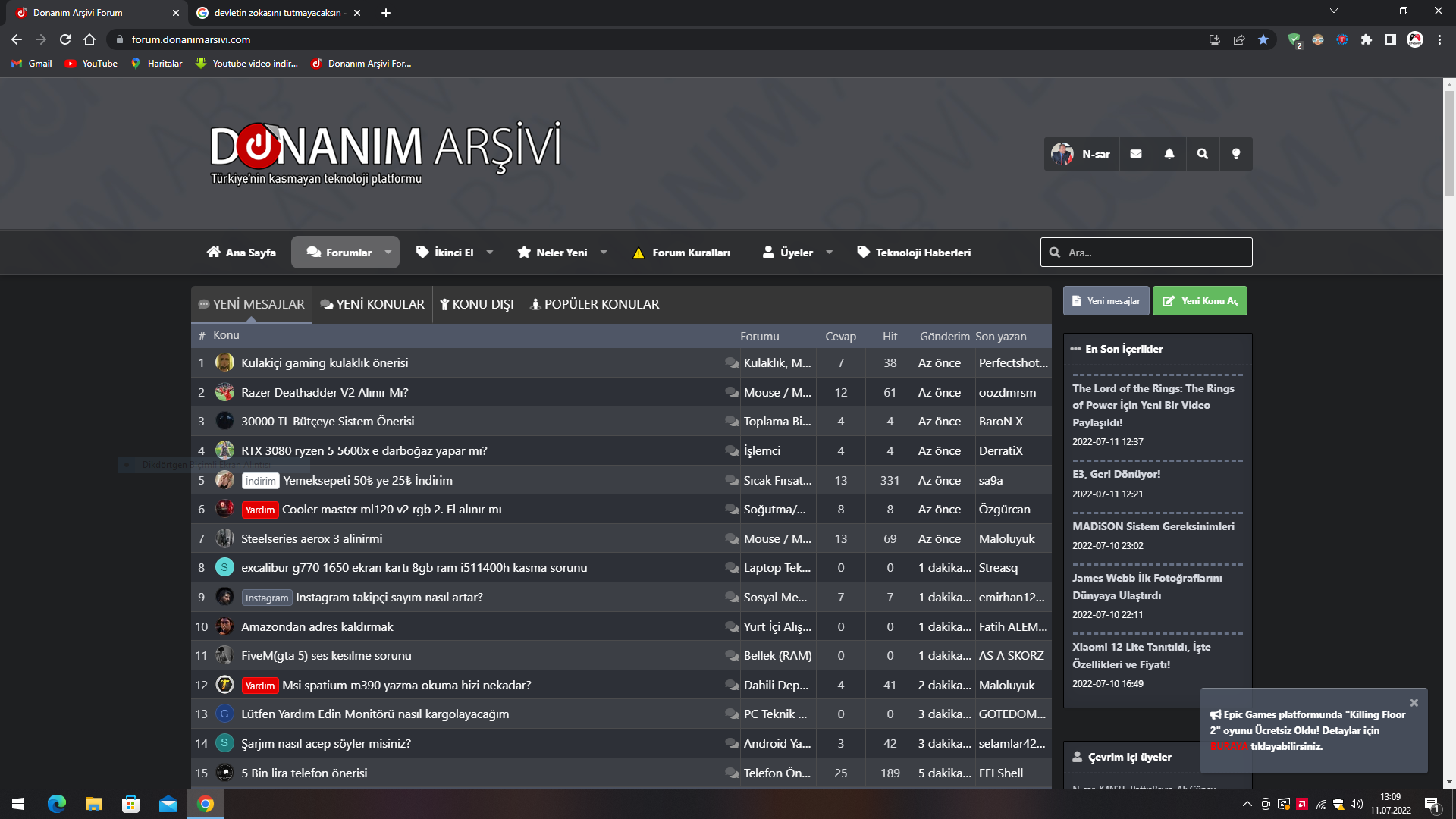Click the Donanım Arşivi logo
Viewport: 1456px width, 819px height.
coord(385,153)
